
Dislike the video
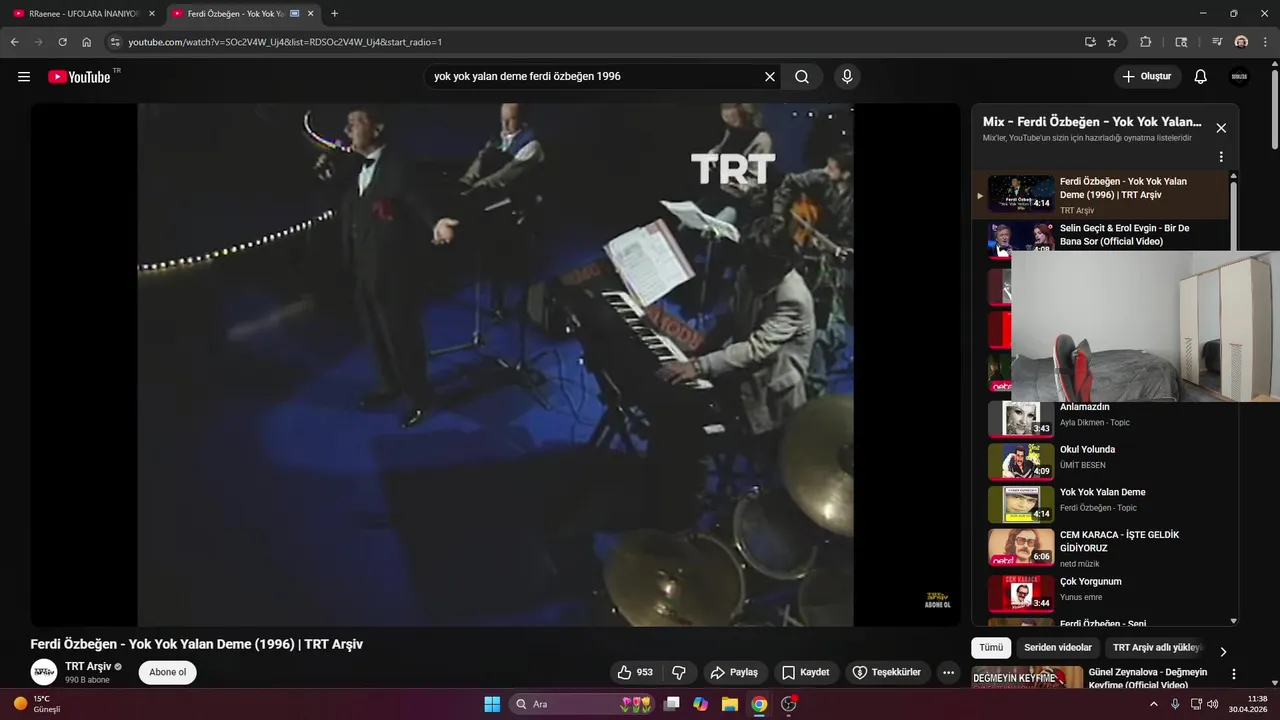click(x=678, y=672)
